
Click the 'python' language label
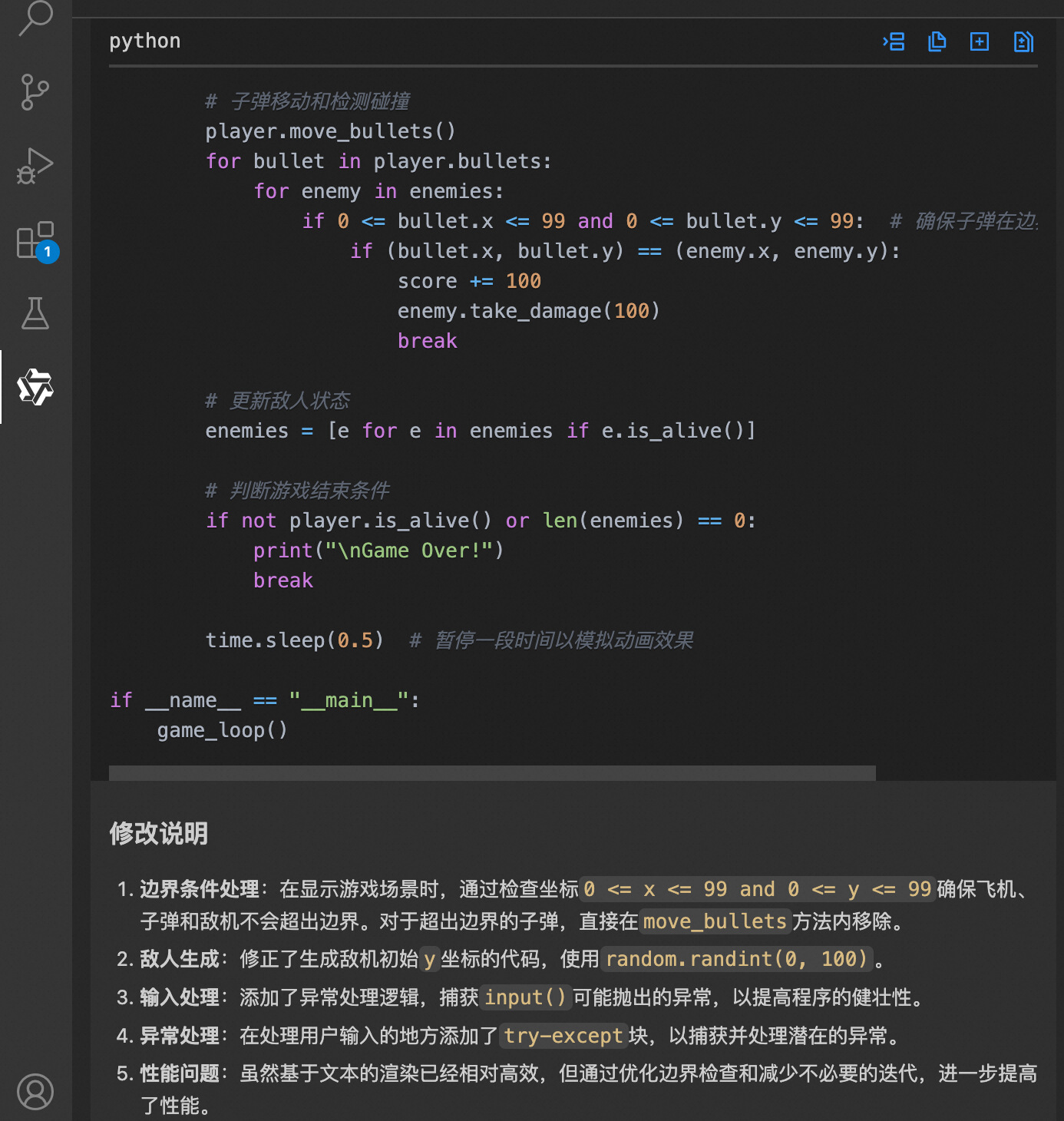click(145, 41)
